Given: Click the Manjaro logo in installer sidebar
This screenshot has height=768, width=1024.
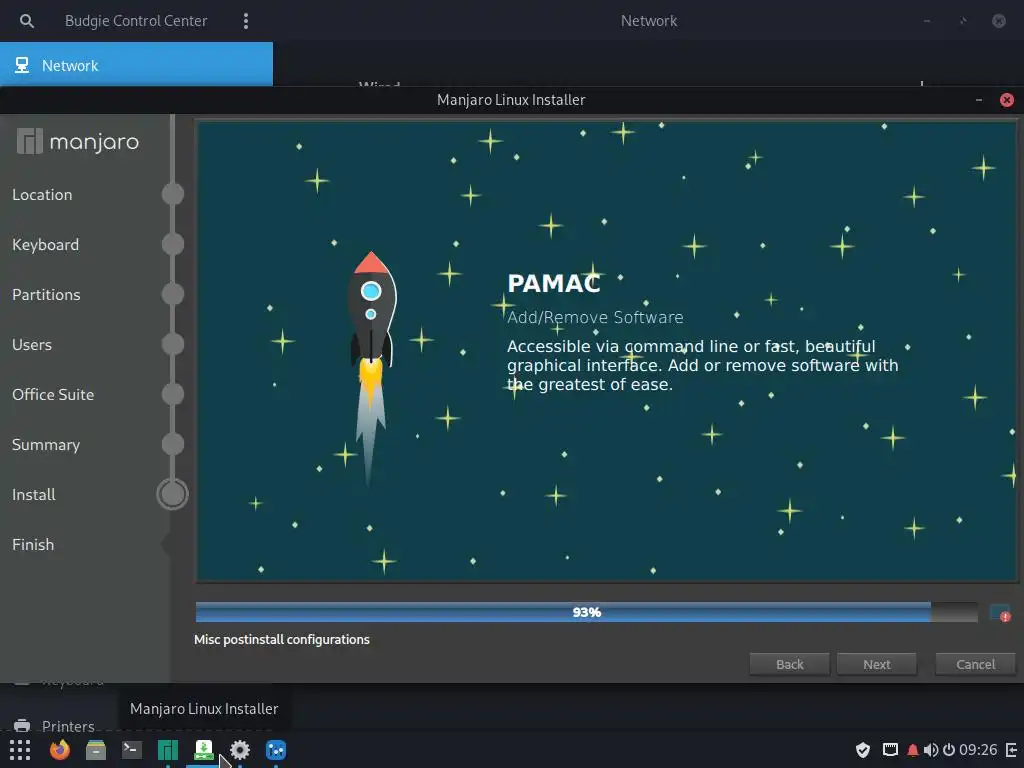Looking at the screenshot, I should pyautogui.click(x=78, y=141).
